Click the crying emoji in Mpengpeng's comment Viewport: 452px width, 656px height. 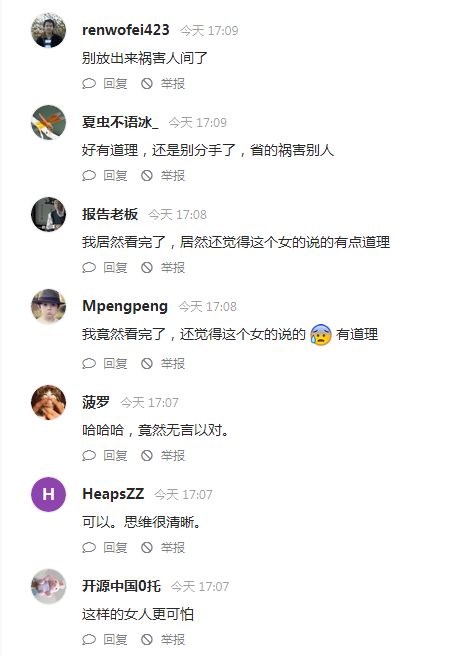tap(321, 335)
